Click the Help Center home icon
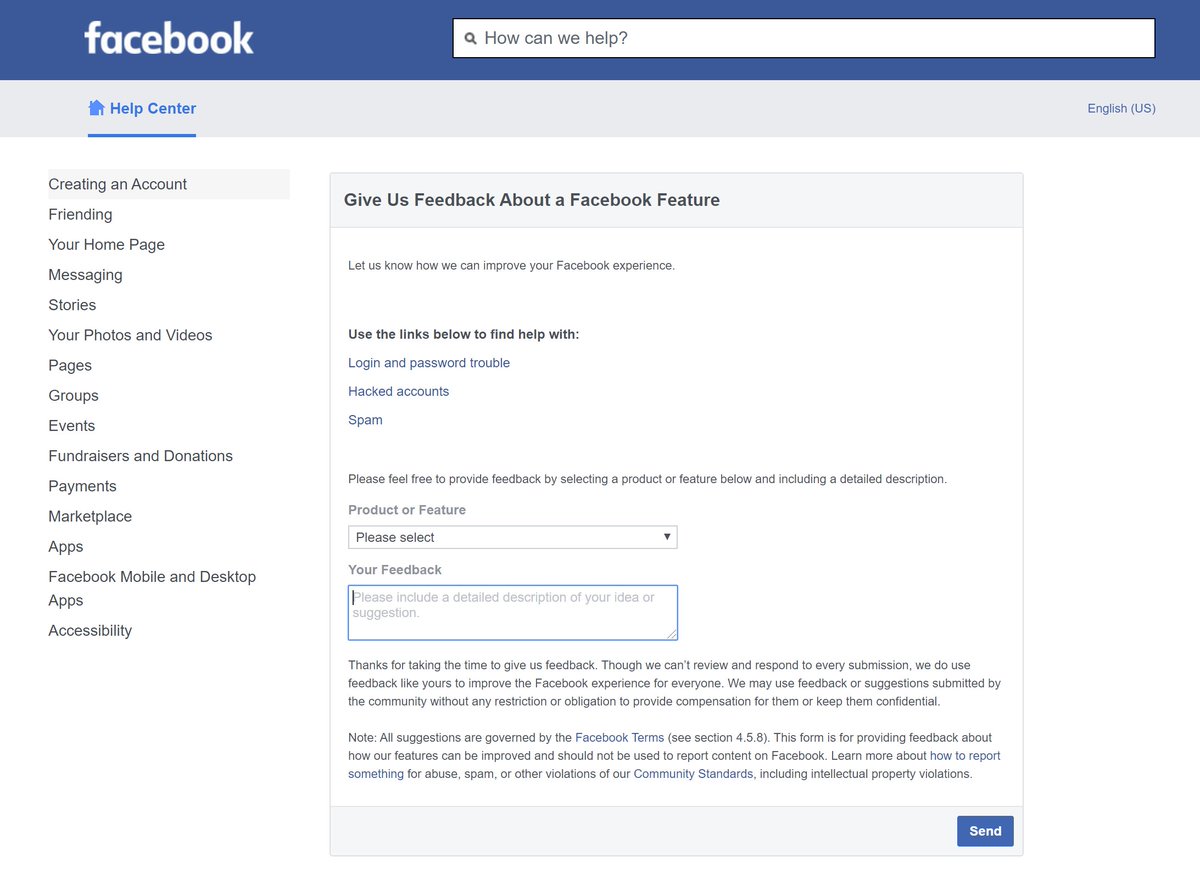 click(97, 108)
